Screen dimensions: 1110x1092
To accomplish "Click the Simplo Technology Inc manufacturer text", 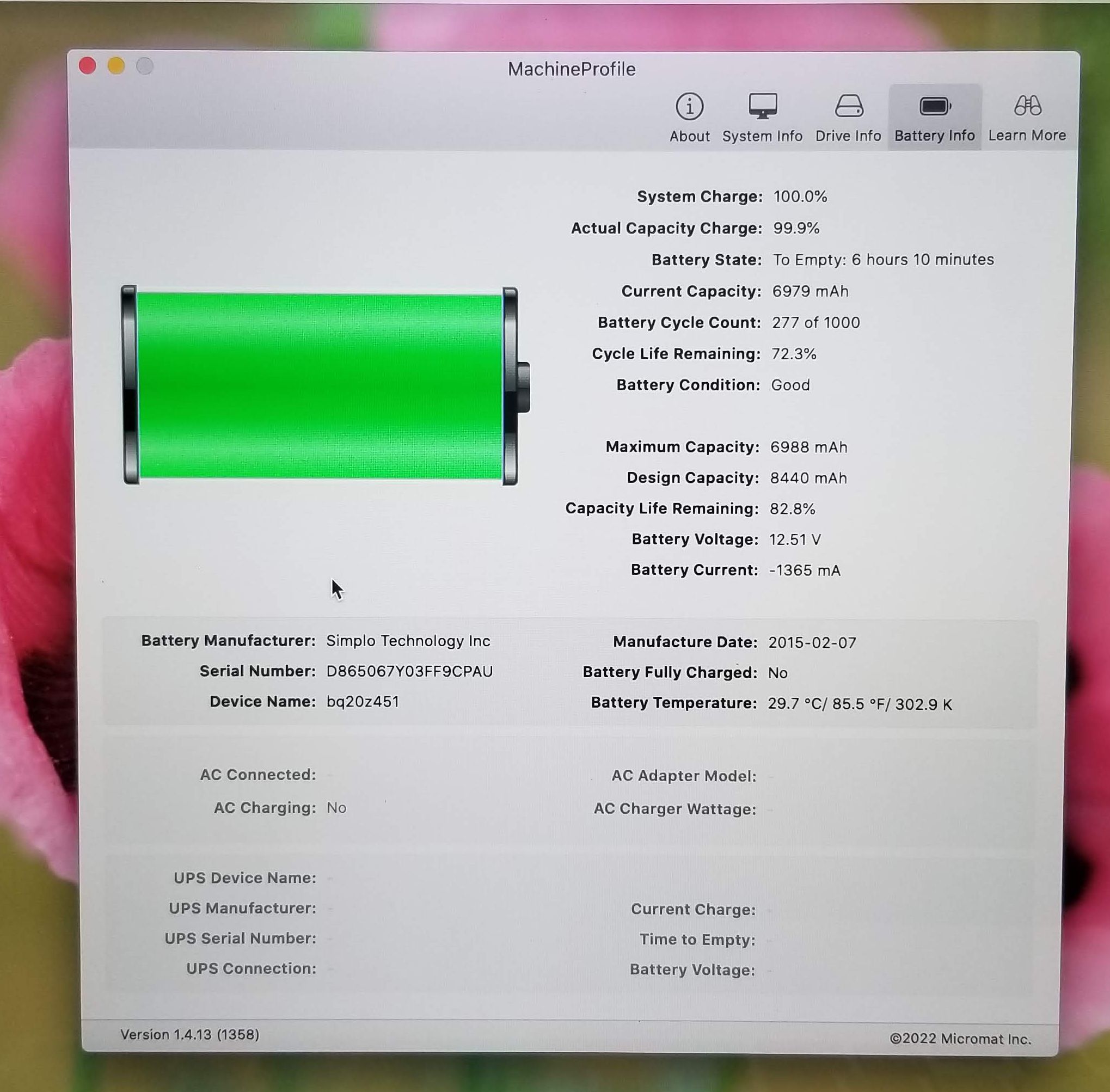I will coord(408,641).
